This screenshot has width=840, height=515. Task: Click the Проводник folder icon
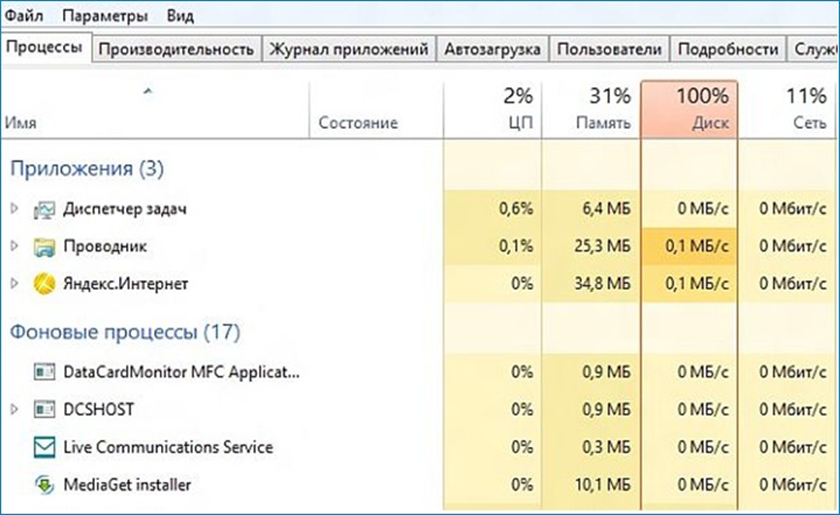pos(44,247)
